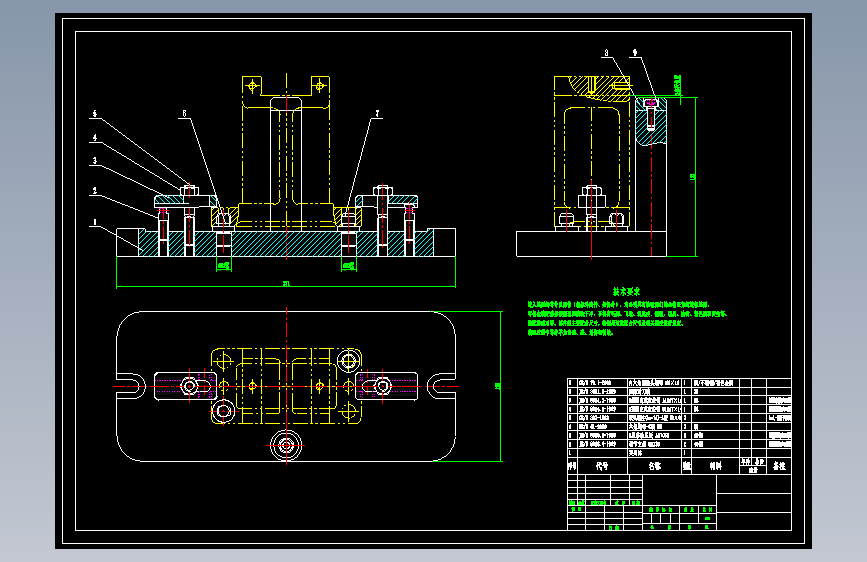Pick the right U-shaped slot of base plate
The image size is (867, 562).
tap(442, 386)
